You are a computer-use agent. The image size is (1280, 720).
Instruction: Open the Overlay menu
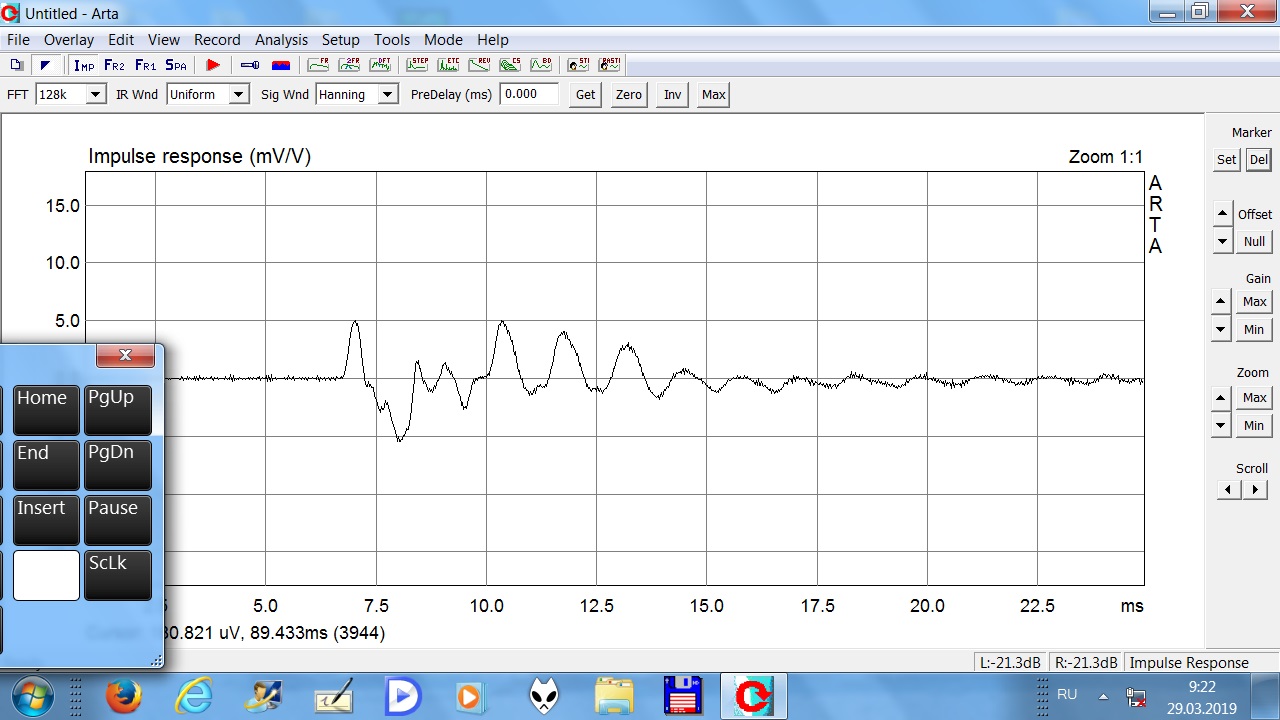coord(69,40)
